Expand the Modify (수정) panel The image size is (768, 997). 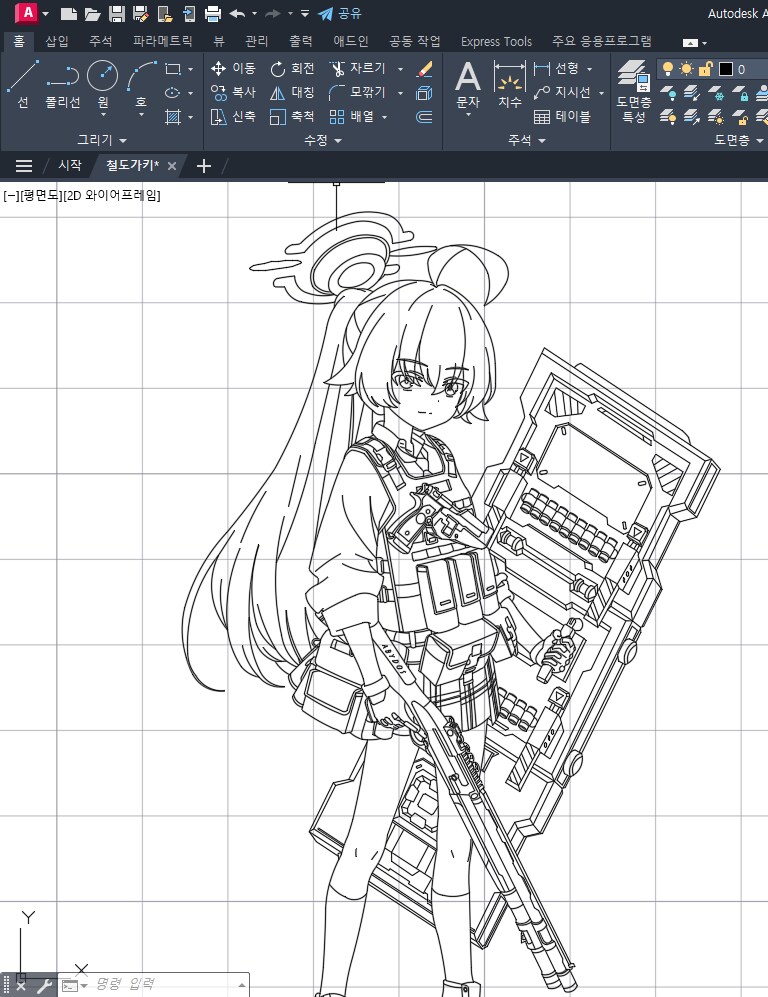point(323,140)
